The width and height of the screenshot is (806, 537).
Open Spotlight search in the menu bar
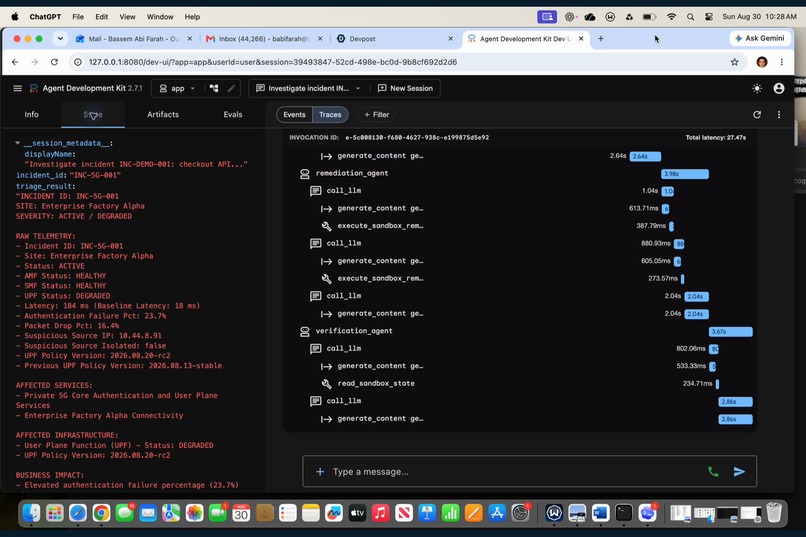[690, 17]
